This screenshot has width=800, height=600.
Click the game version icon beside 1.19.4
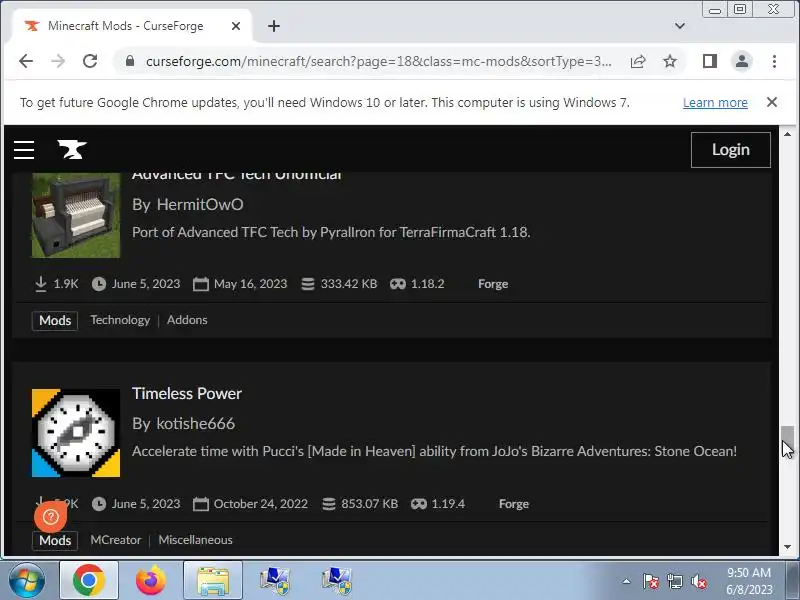tap(418, 504)
